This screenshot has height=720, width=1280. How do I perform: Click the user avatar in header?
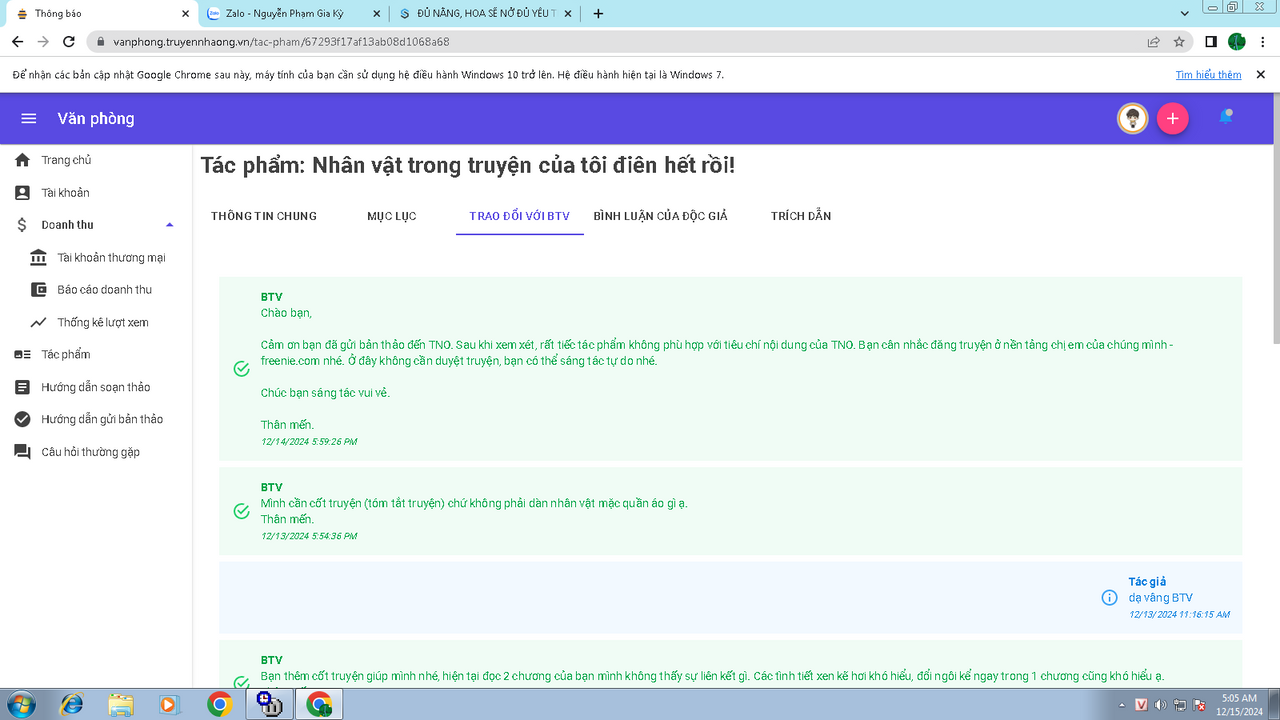[1132, 119]
